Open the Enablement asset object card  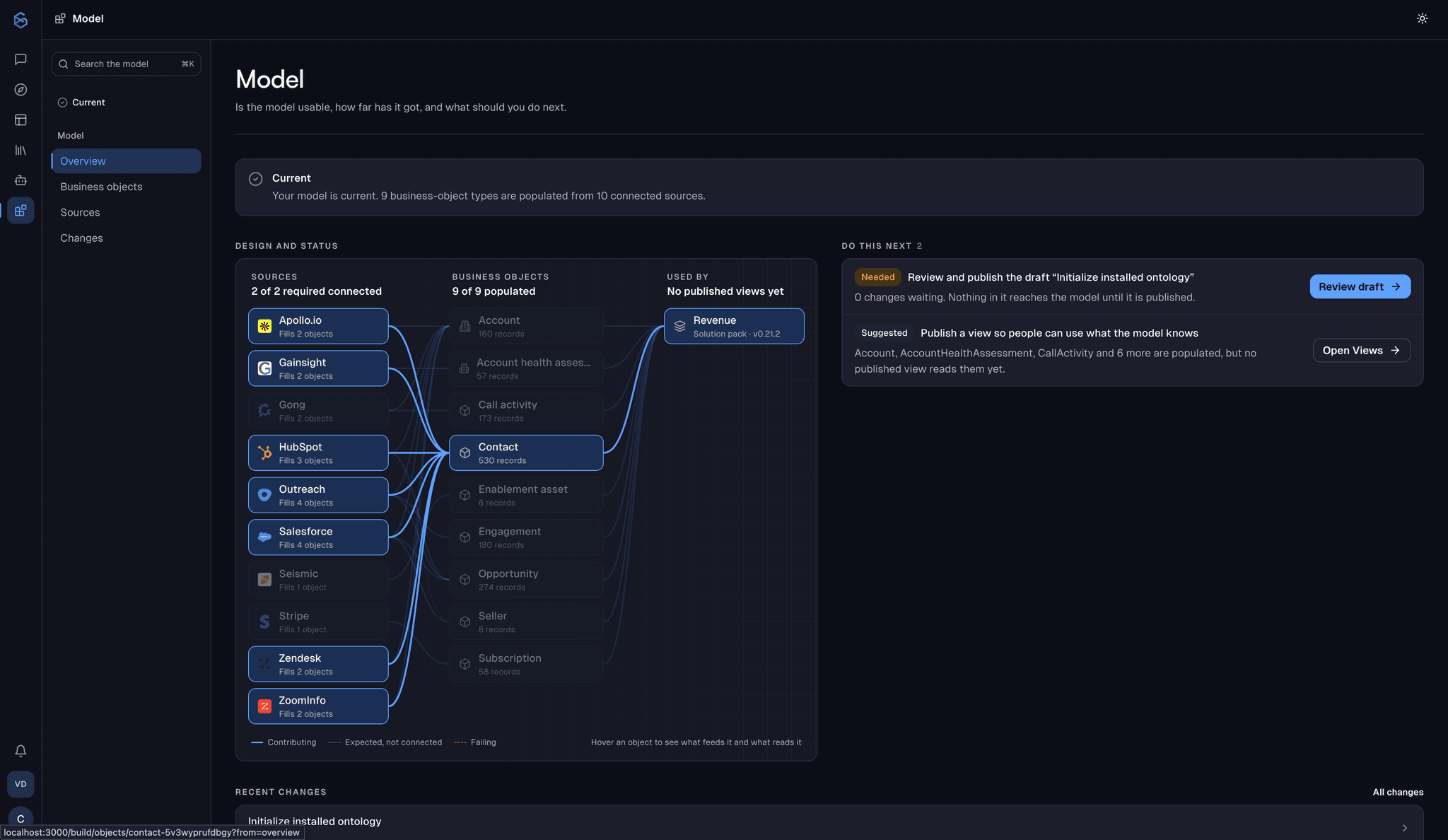click(526, 495)
